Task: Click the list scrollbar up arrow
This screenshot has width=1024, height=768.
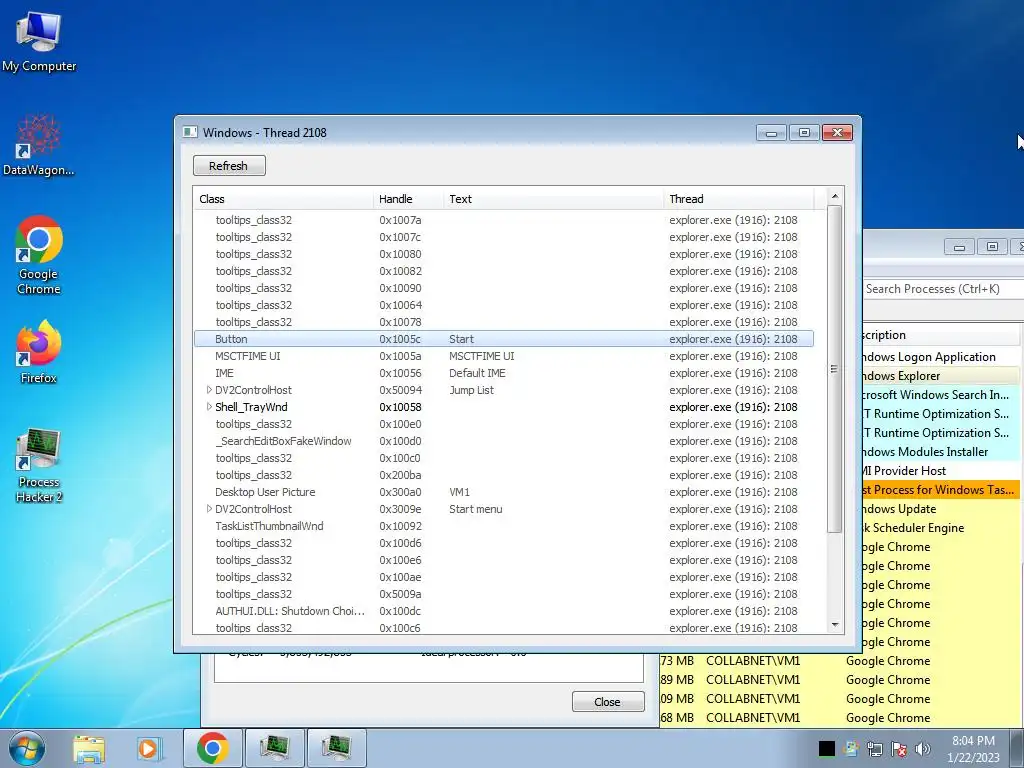Action: pos(835,196)
